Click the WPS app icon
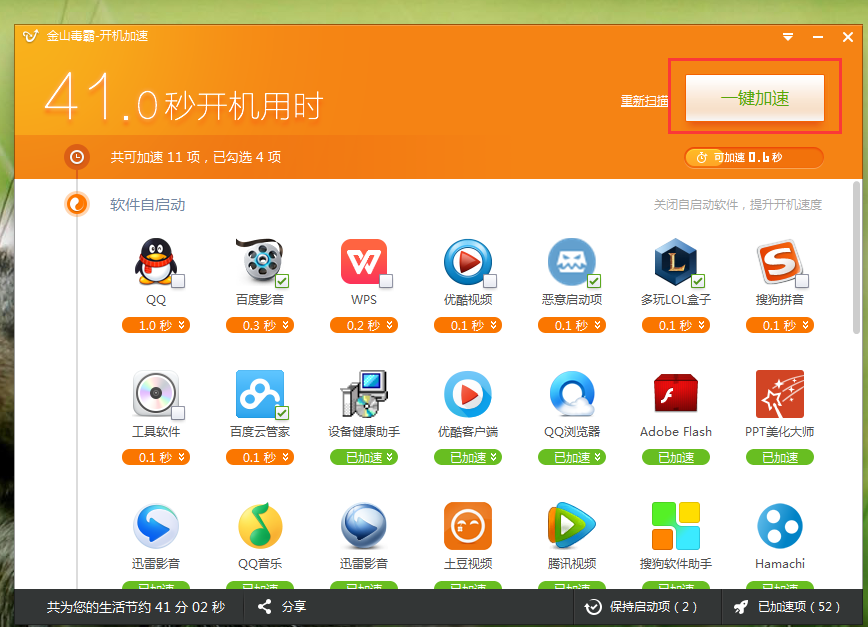 (364, 261)
